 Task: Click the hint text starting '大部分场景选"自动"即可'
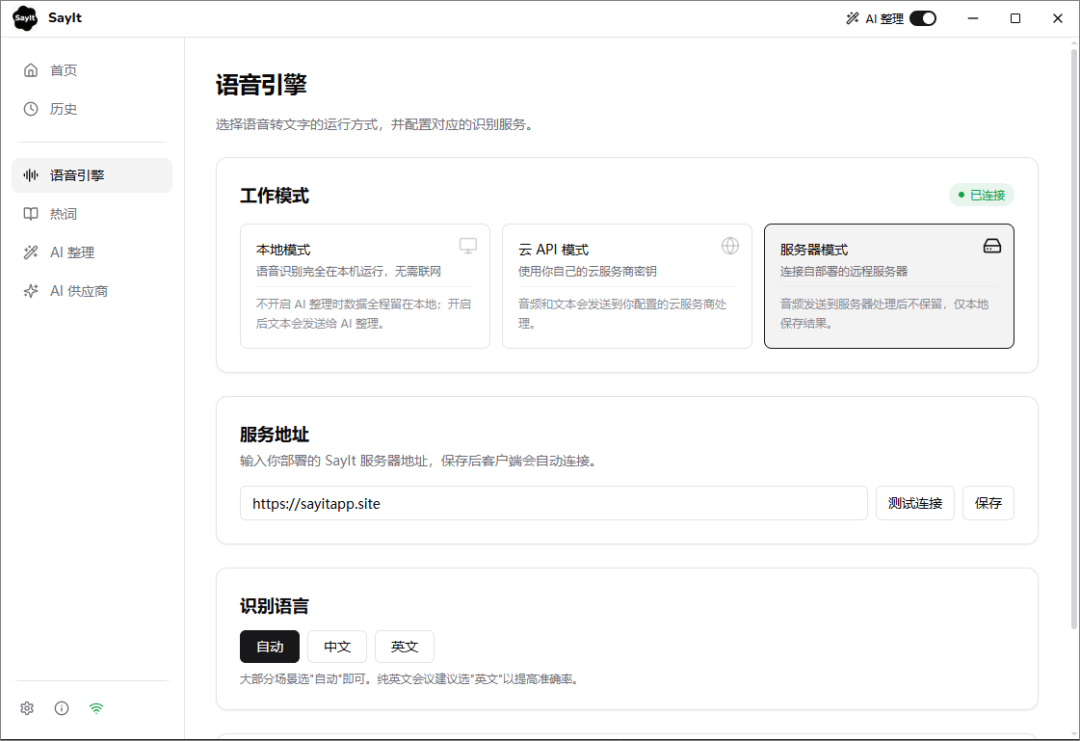click(411, 679)
